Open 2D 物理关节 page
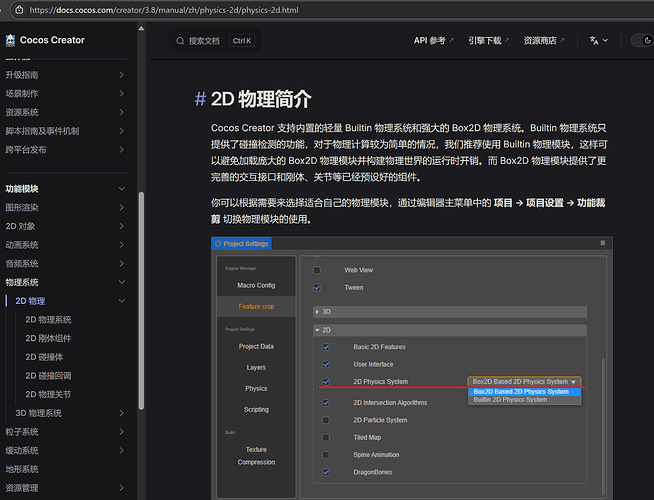 [x=48, y=394]
